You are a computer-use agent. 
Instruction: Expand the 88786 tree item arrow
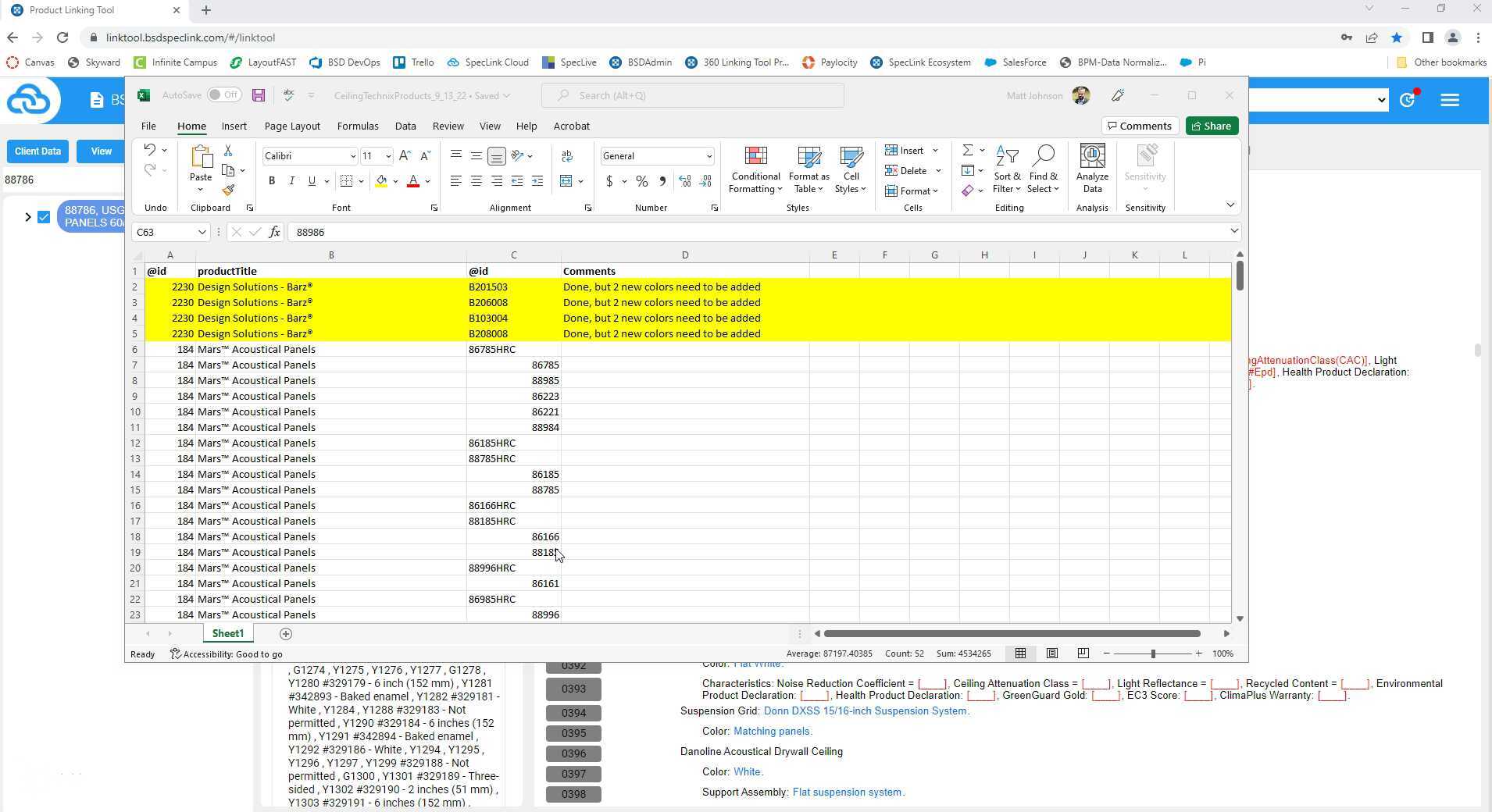pos(28,217)
